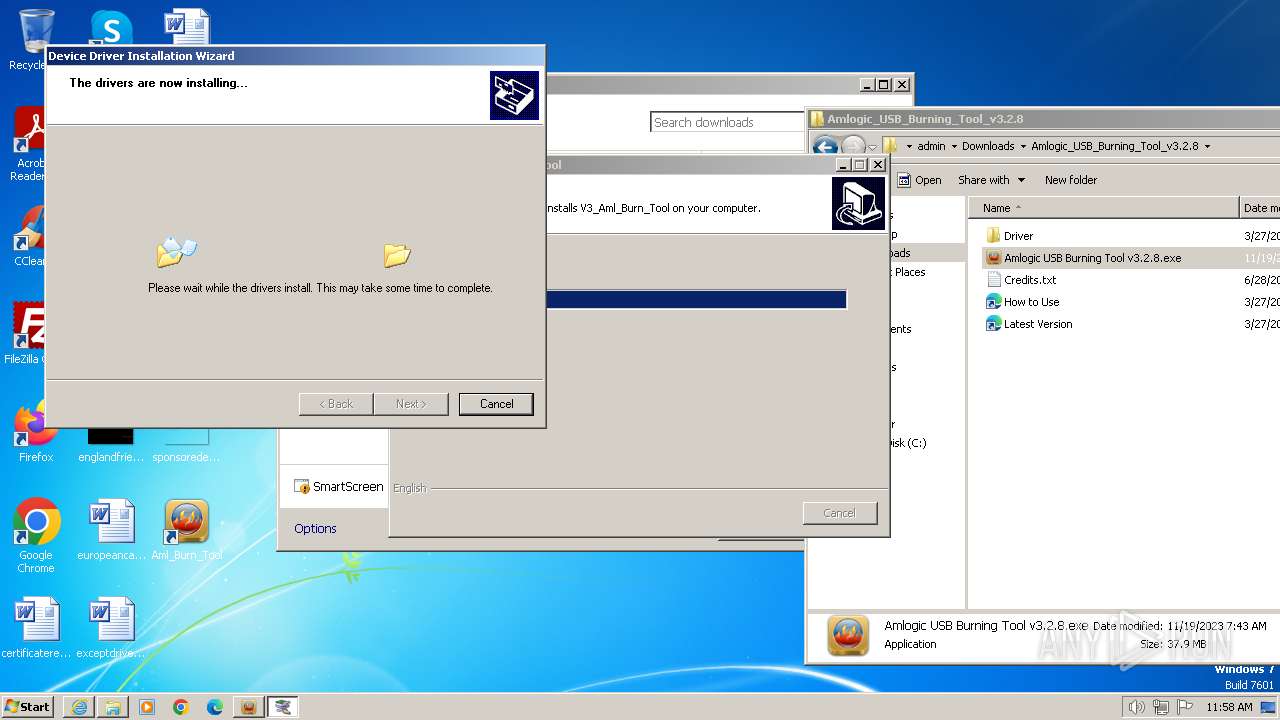Expand dropdown arrow before admin breadcrumb
Screen dimensions: 1280x720
(x=909, y=146)
